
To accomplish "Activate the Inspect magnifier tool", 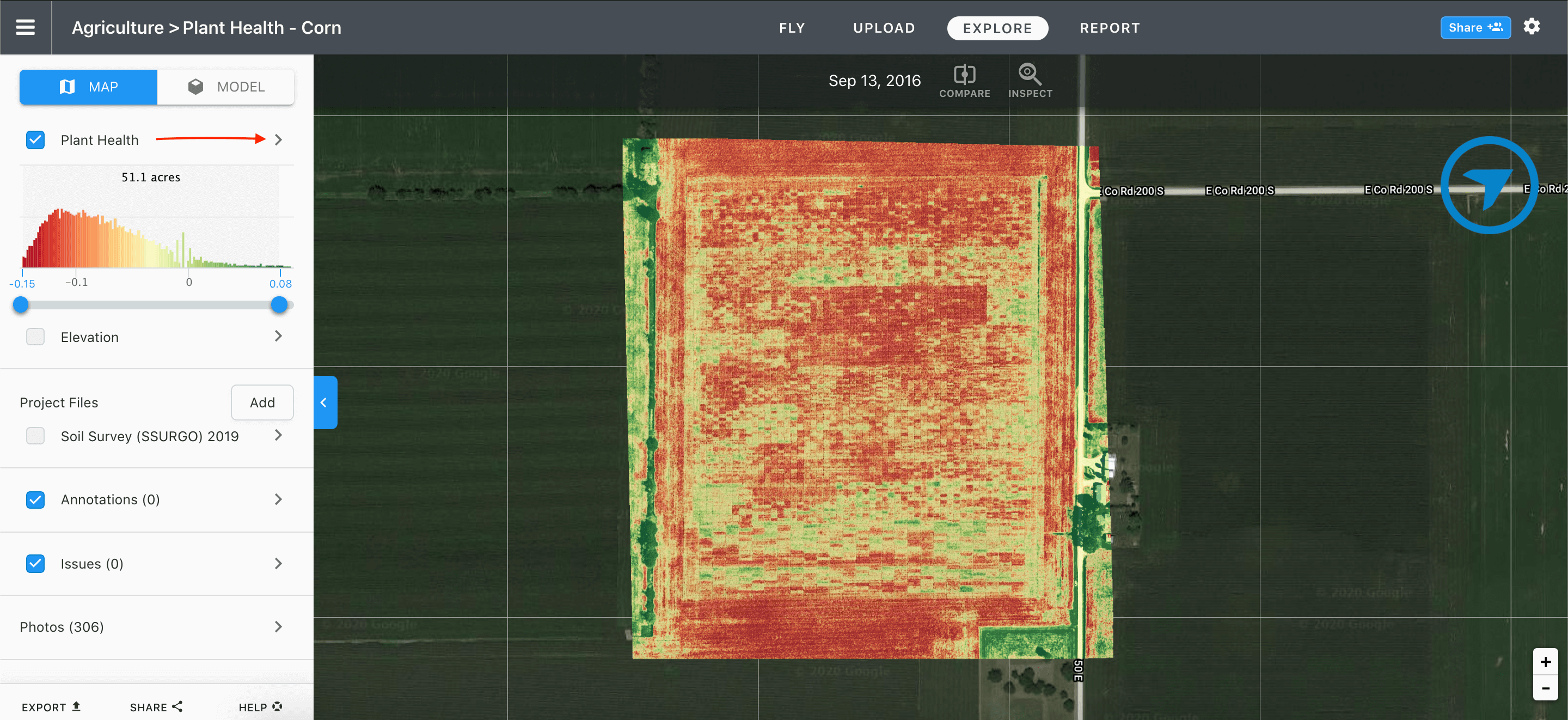I will coord(1030,81).
